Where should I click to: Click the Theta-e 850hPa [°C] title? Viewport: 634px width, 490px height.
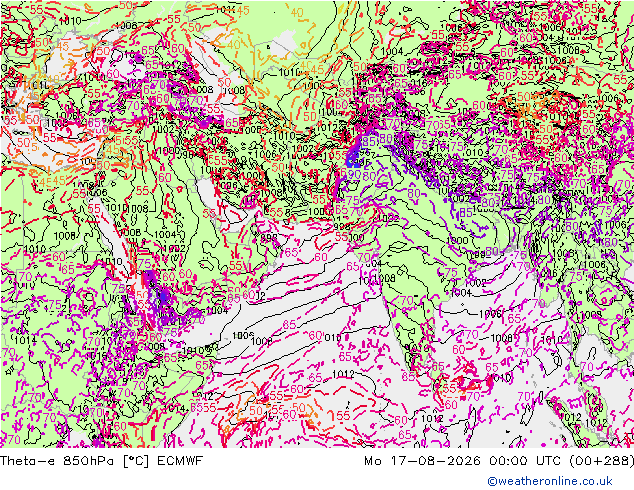pyautogui.click(x=76, y=460)
